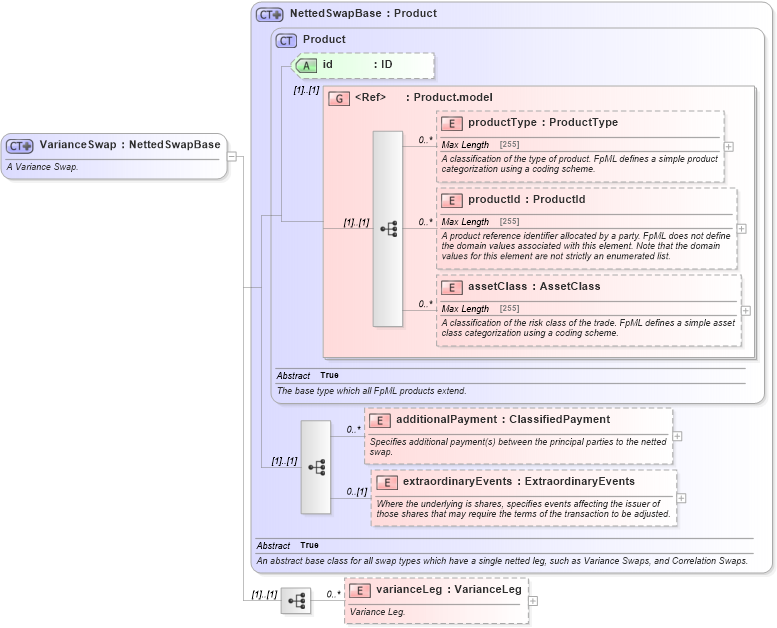This screenshot has height=628, width=777.
Task: Expand the assetClass element
Action: [x=745, y=311]
